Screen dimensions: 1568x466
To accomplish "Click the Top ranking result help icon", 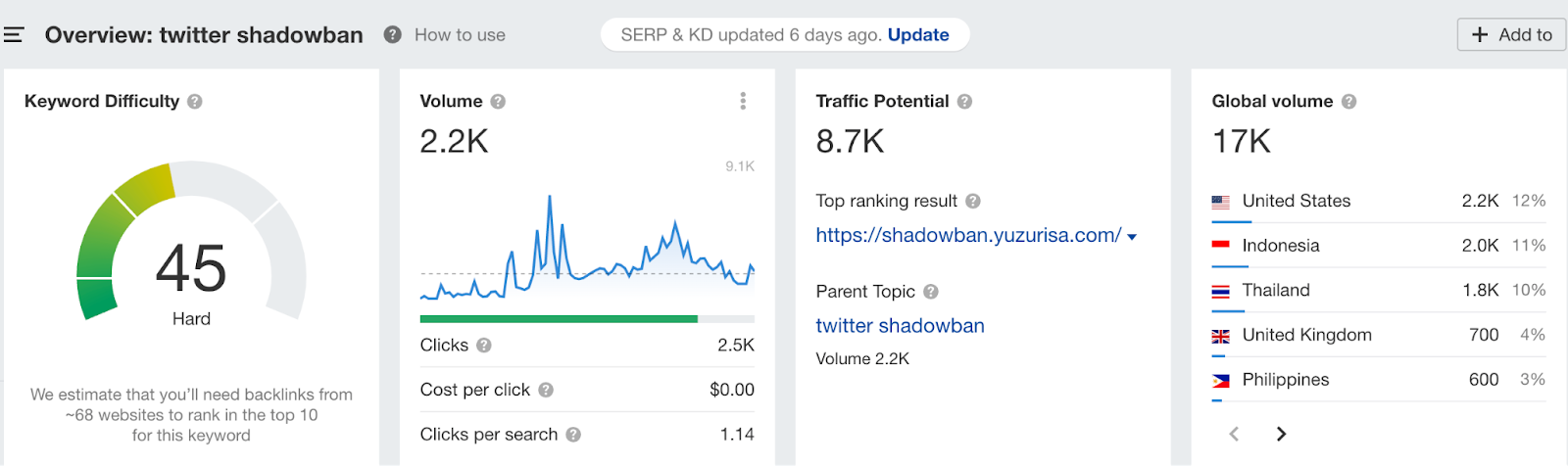I will coord(973,201).
